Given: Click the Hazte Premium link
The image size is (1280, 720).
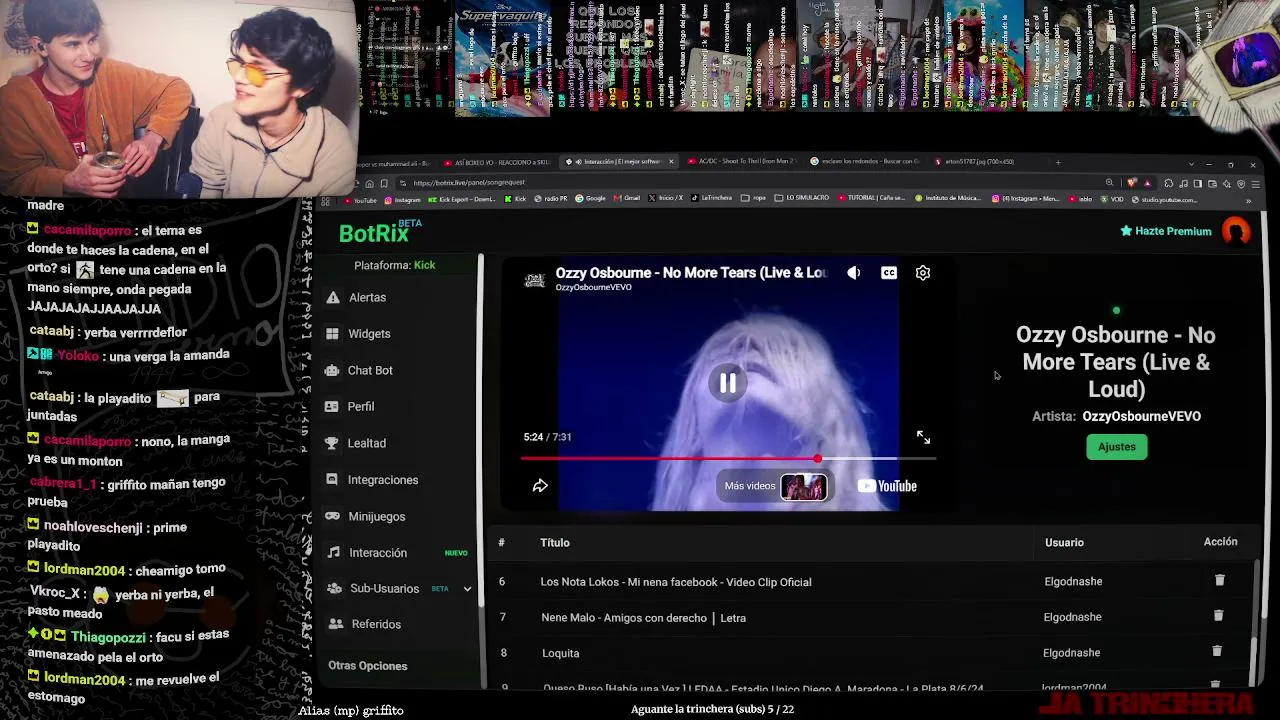Looking at the screenshot, I should coord(1166,231).
